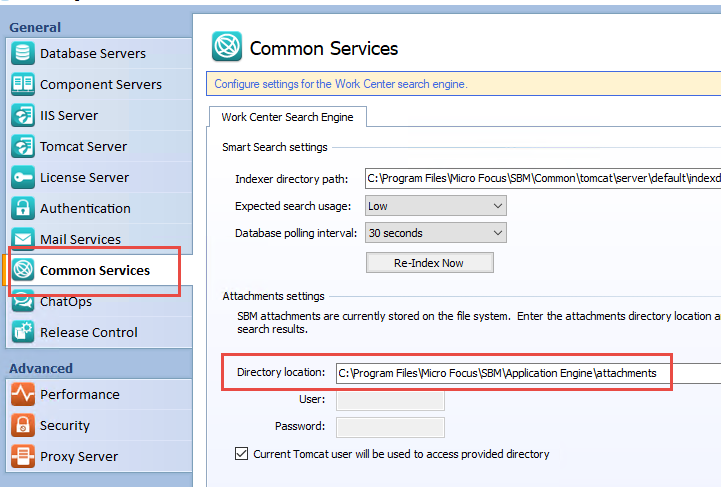The image size is (721, 487).
Task: Go to ChatOps label
Action: tap(66, 302)
